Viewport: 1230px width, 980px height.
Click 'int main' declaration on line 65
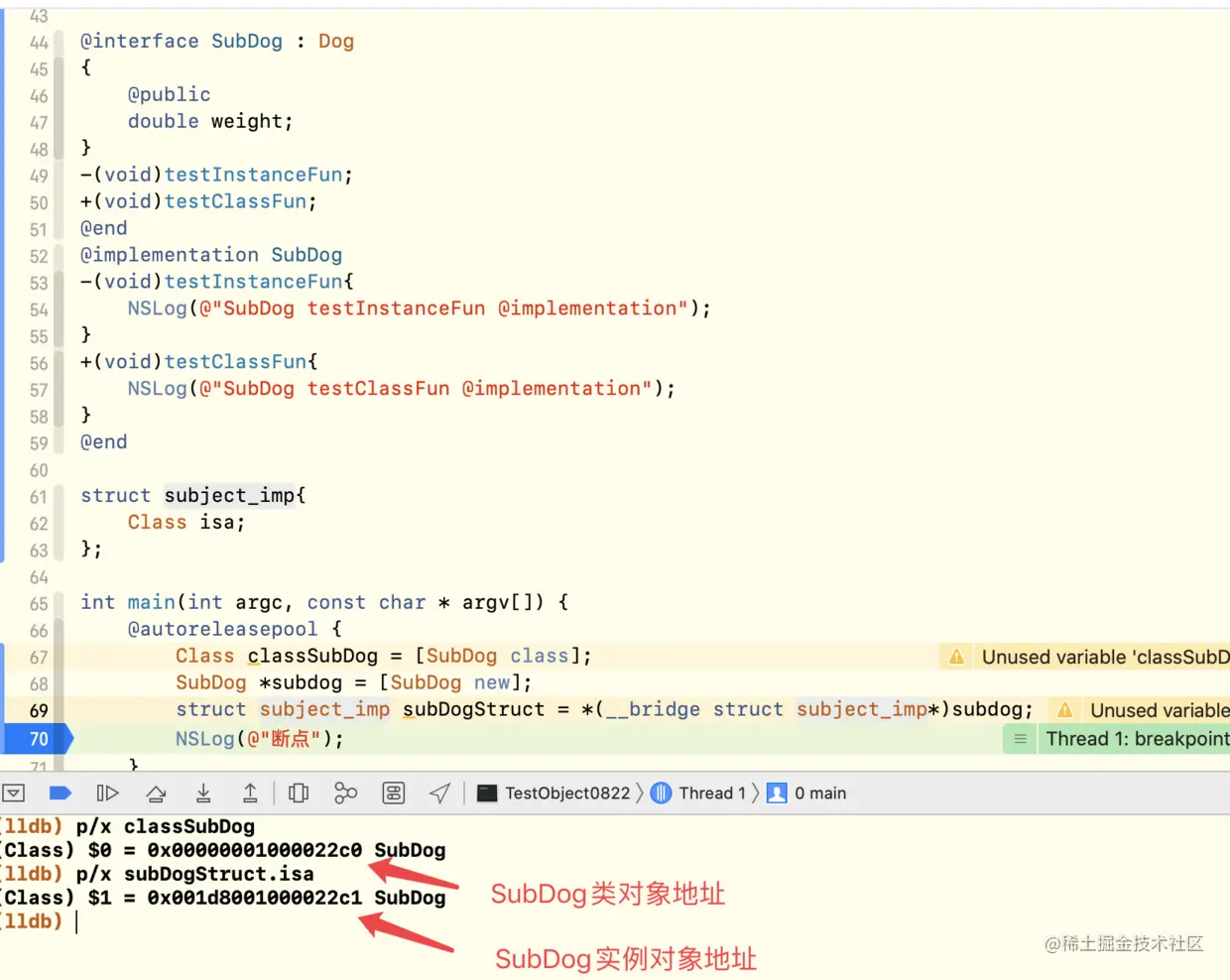point(128,602)
